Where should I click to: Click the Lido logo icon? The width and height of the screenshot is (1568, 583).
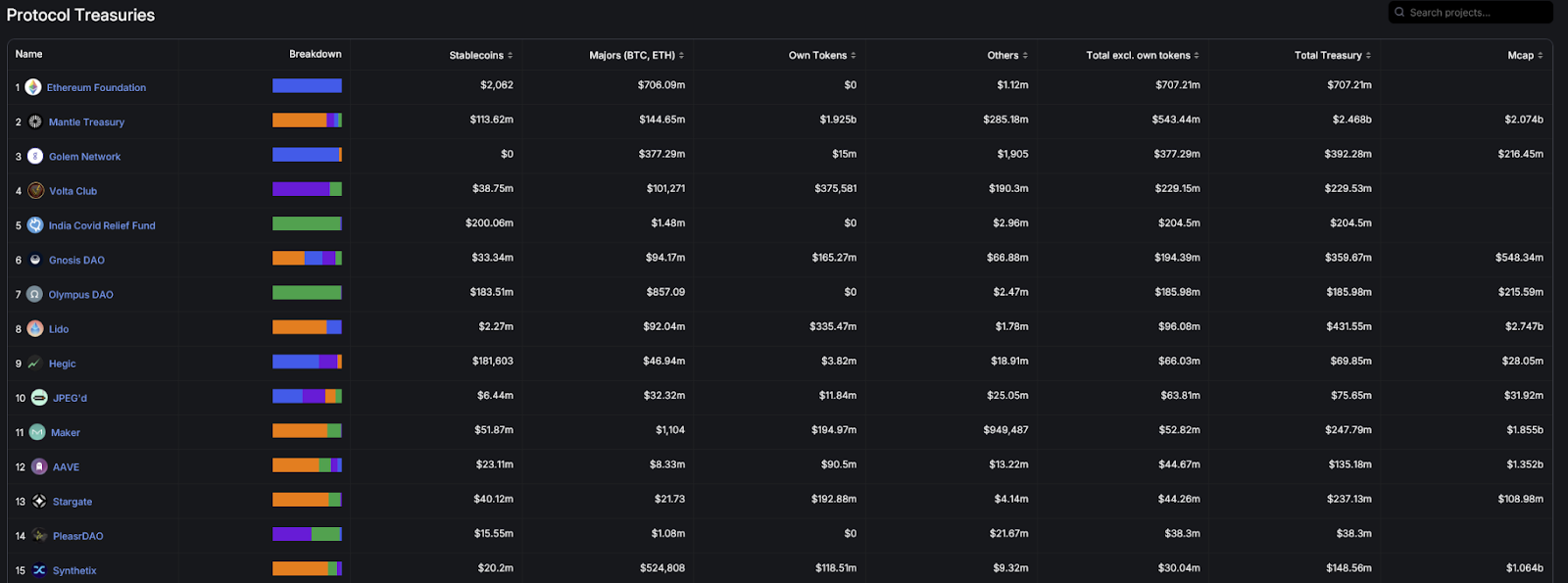pyautogui.click(x=35, y=328)
